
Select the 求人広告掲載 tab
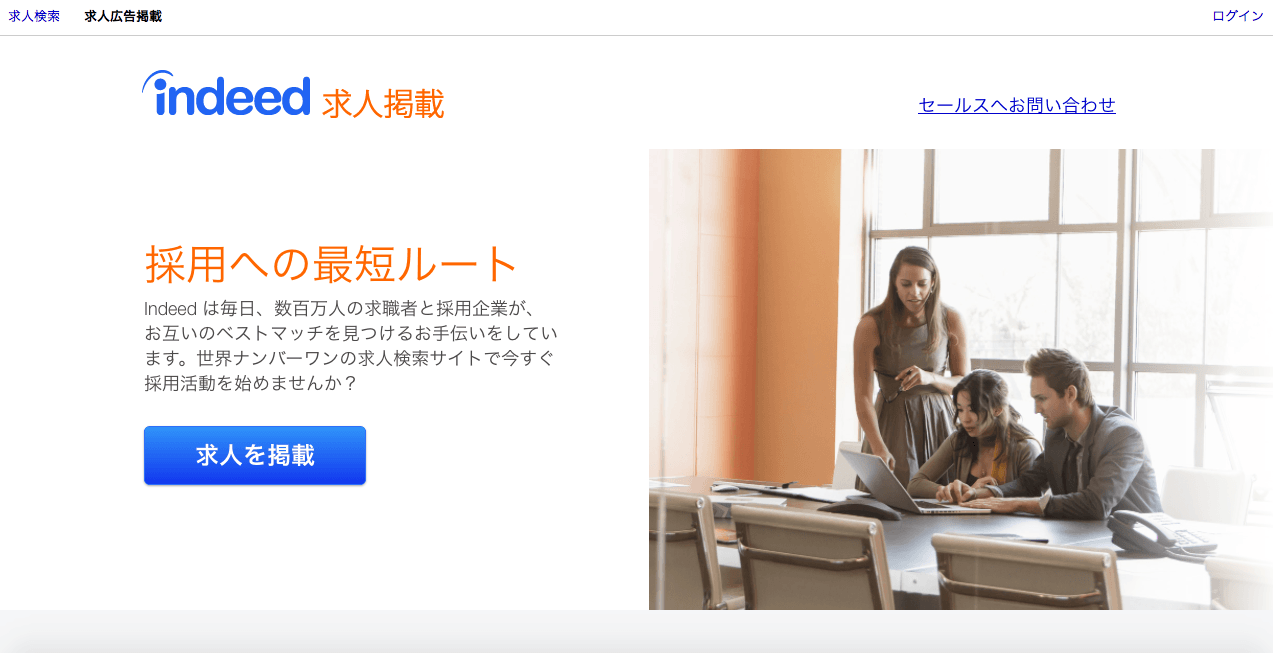tap(123, 16)
